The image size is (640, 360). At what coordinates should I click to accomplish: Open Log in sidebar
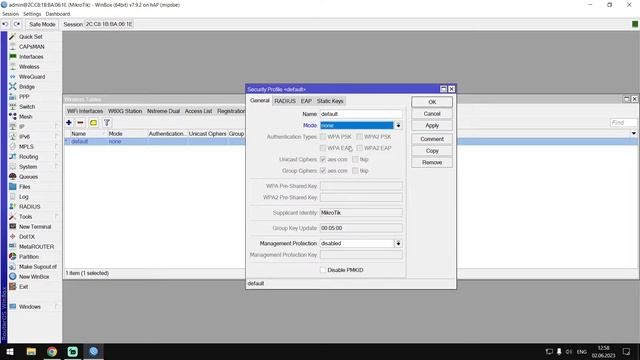pos(24,197)
